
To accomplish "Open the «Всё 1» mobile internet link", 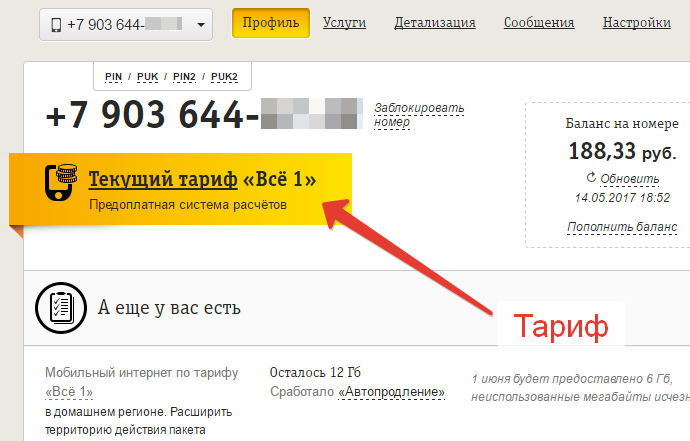I will click(69, 391).
